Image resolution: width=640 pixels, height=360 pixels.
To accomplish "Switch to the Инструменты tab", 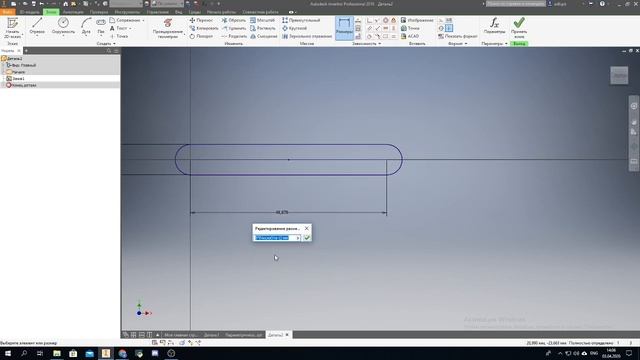I will point(127,12).
